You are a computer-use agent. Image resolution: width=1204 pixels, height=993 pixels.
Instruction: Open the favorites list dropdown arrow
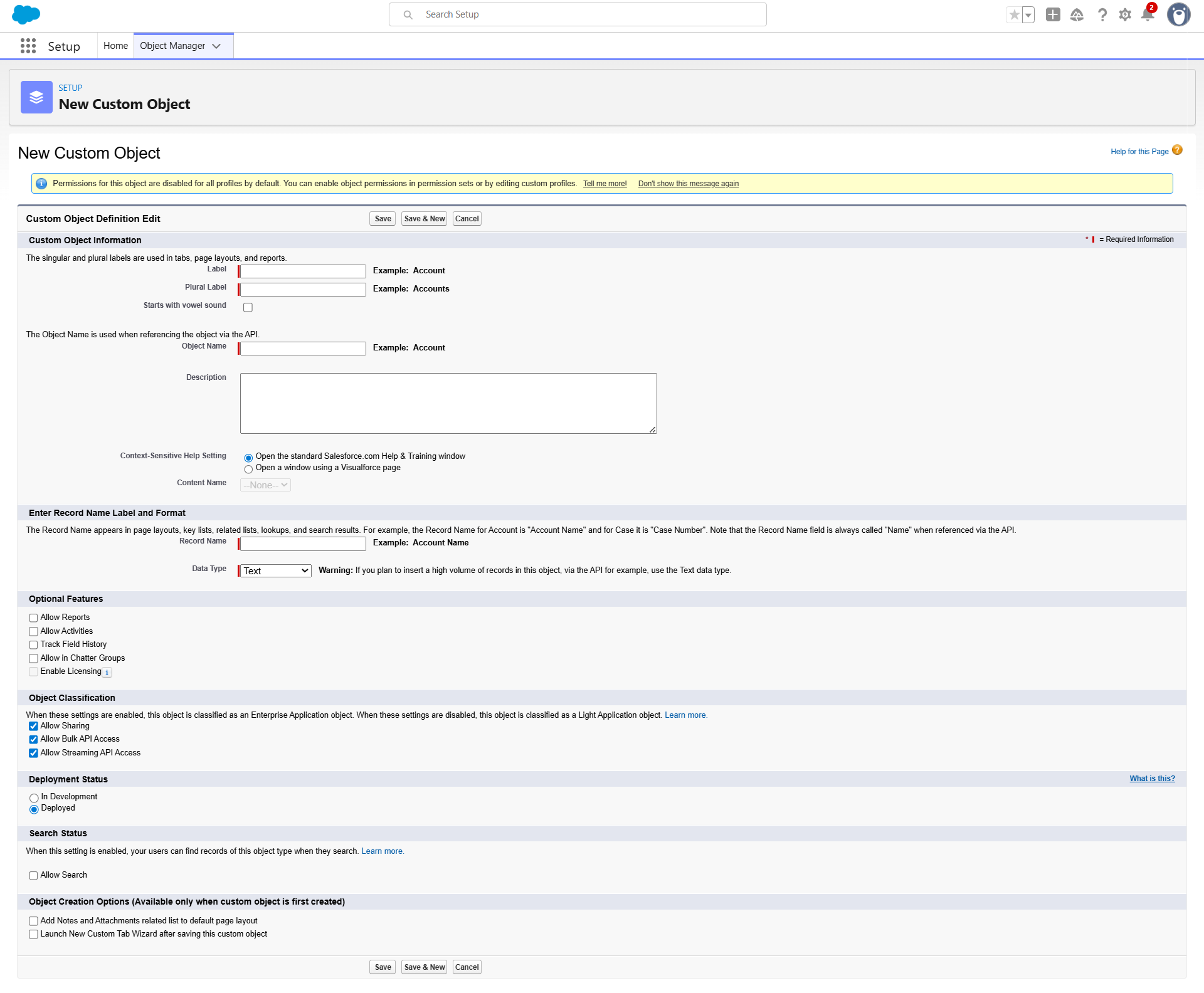1028,14
